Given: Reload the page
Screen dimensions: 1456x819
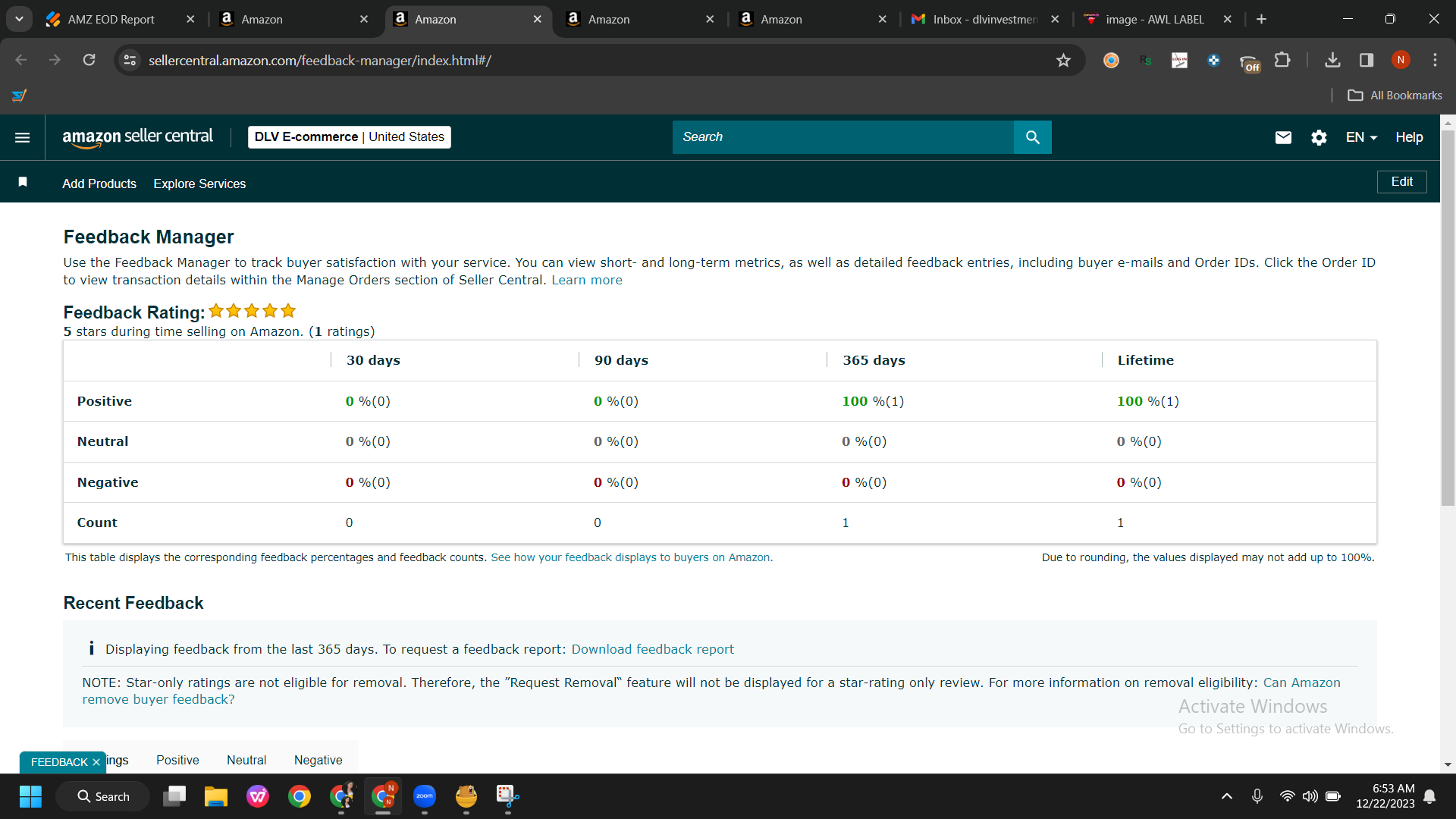Looking at the screenshot, I should point(89,60).
